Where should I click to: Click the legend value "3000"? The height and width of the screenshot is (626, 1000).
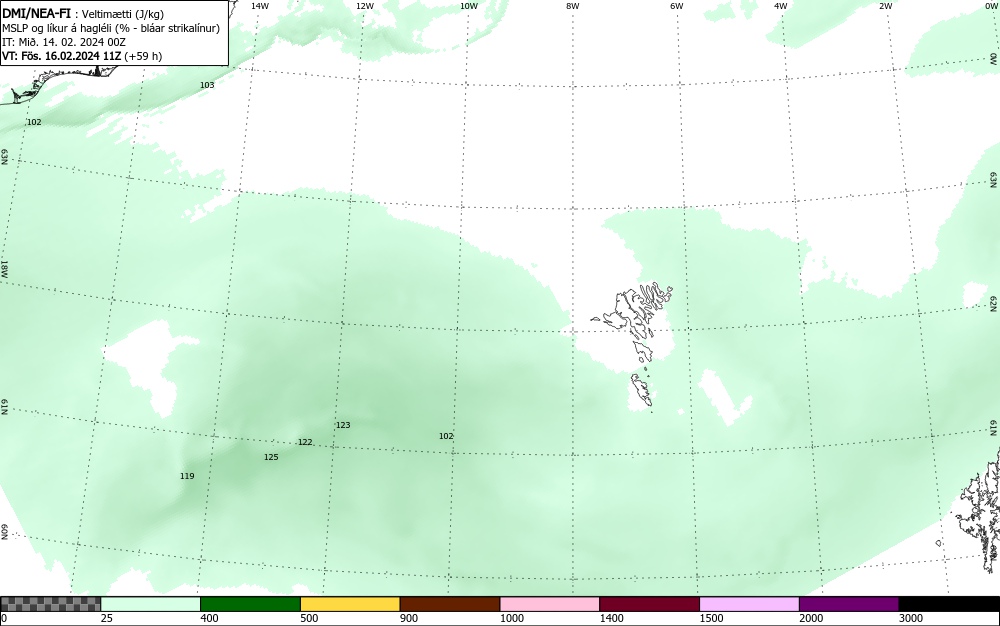click(911, 618)
